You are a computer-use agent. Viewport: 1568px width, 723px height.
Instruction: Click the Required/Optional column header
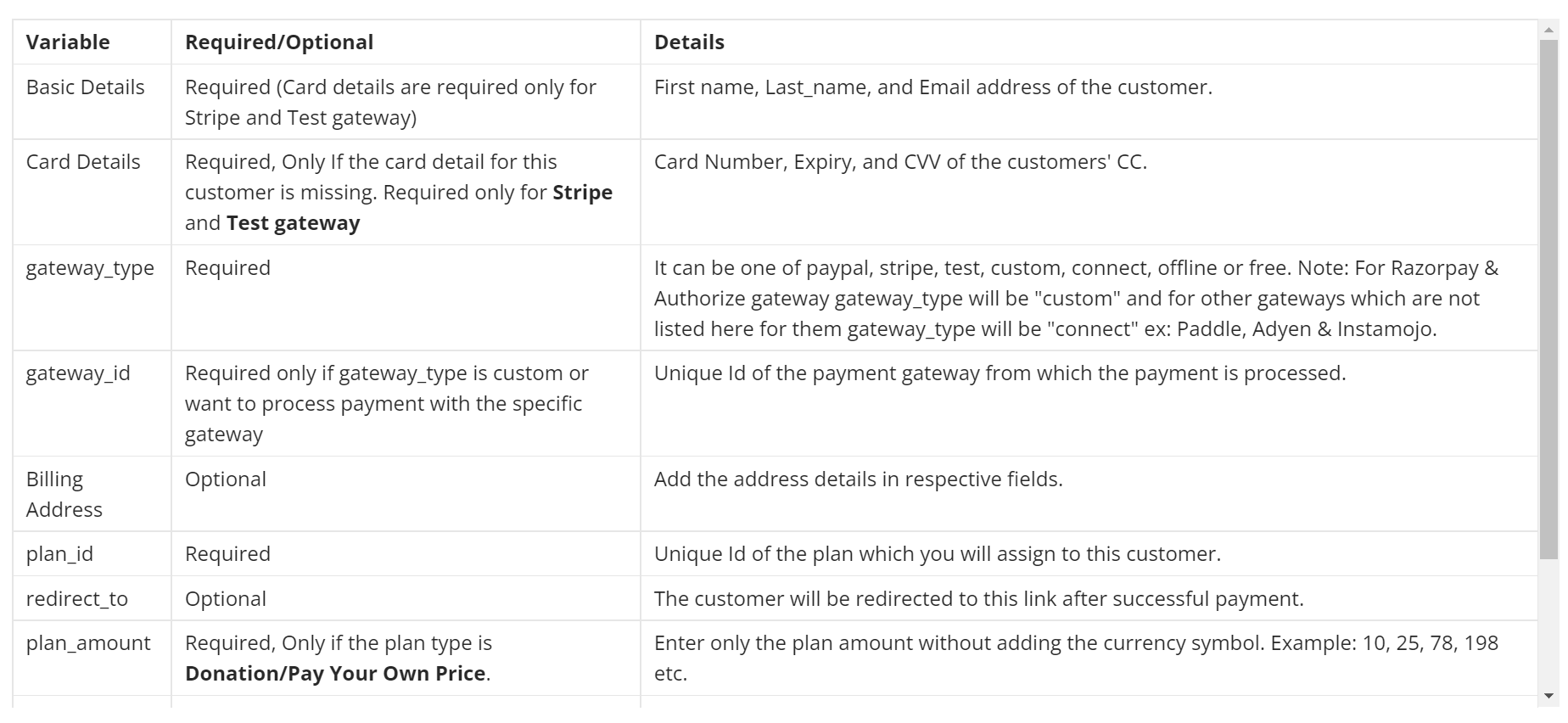(279, 42)
